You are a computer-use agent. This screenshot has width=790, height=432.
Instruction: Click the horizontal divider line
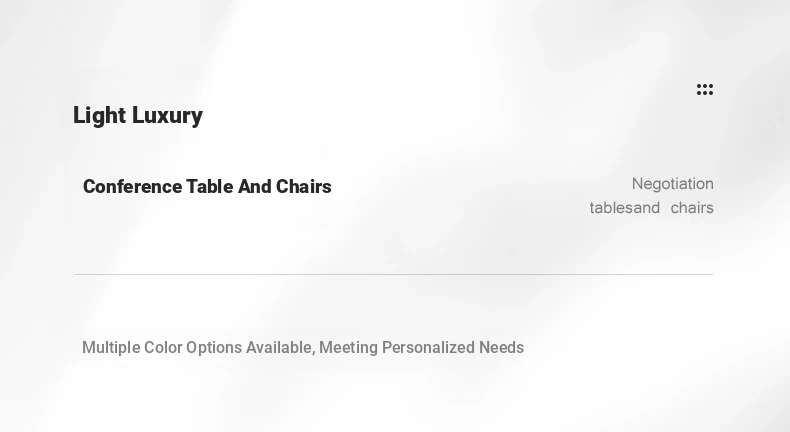click(x=394, y=274)
